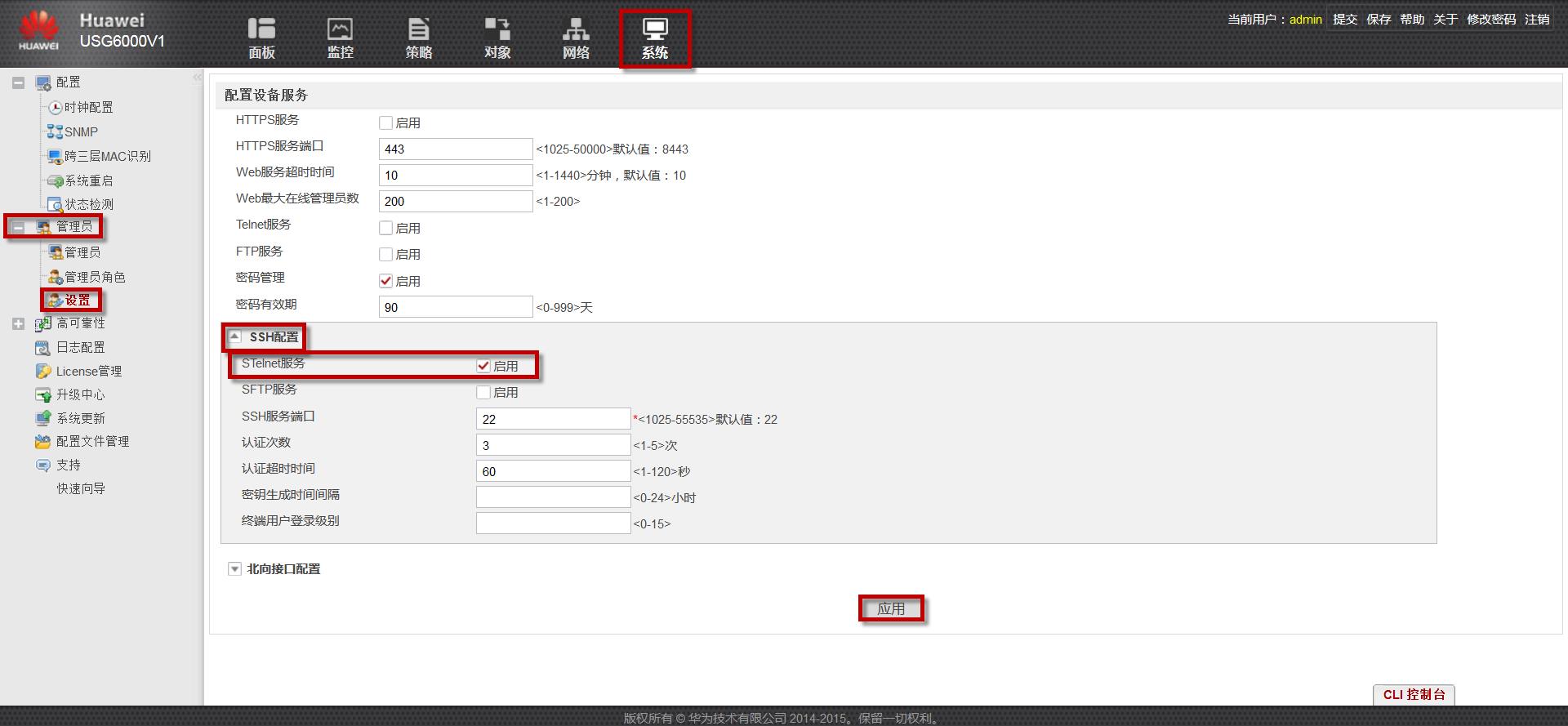
Task: Collapse the 管理员 tree node
Action: (18, 227)
